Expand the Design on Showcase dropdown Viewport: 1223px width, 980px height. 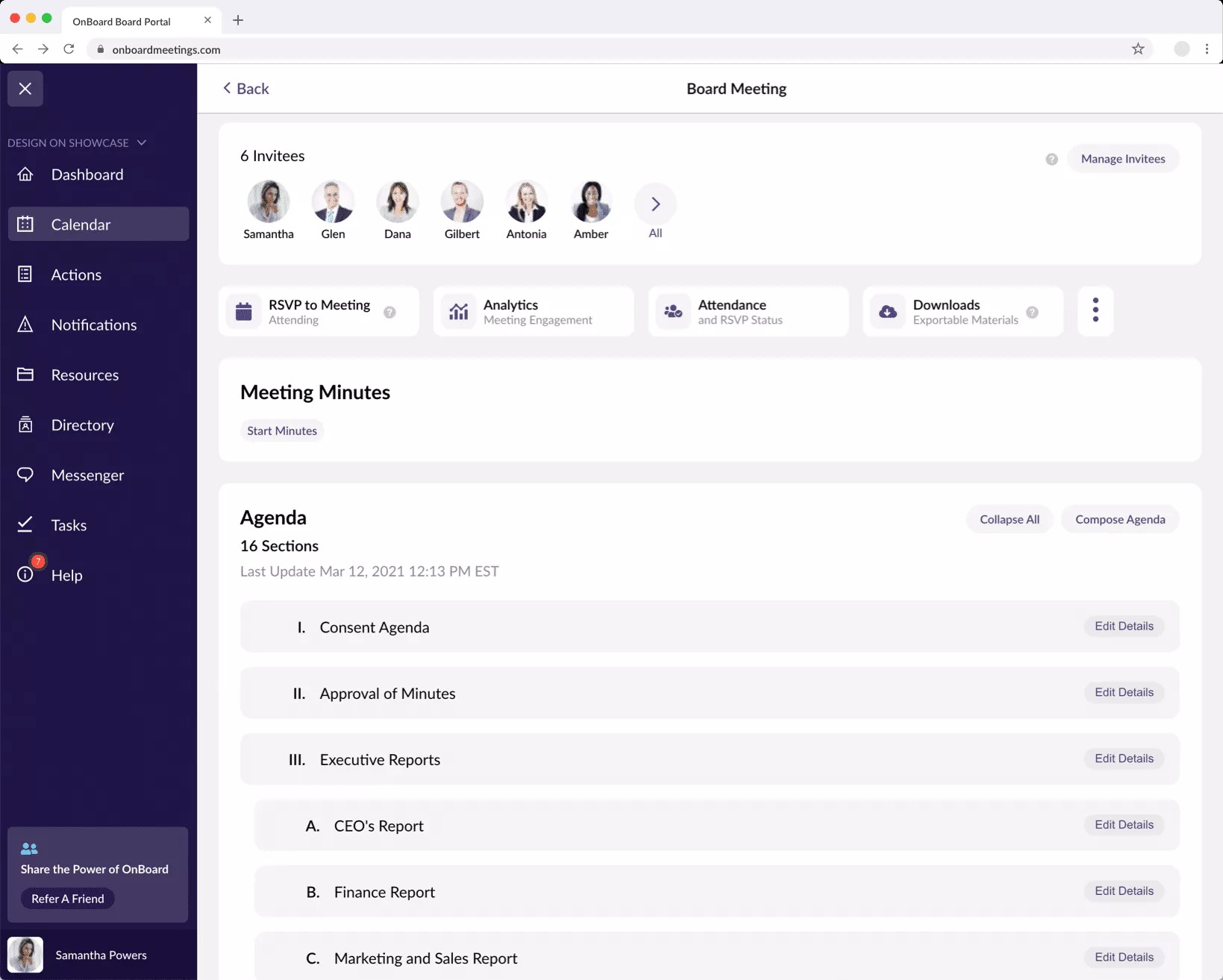tap(77, 142)
